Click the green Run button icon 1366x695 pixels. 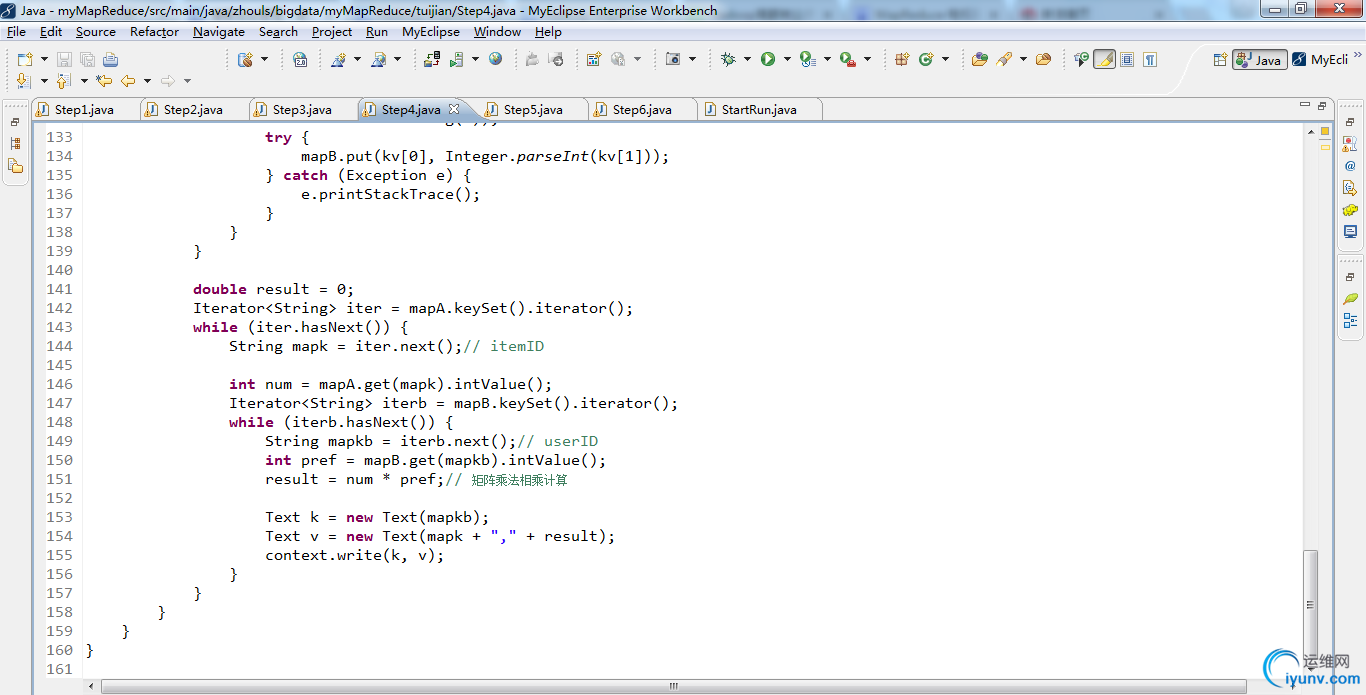(x=768, y=59)
